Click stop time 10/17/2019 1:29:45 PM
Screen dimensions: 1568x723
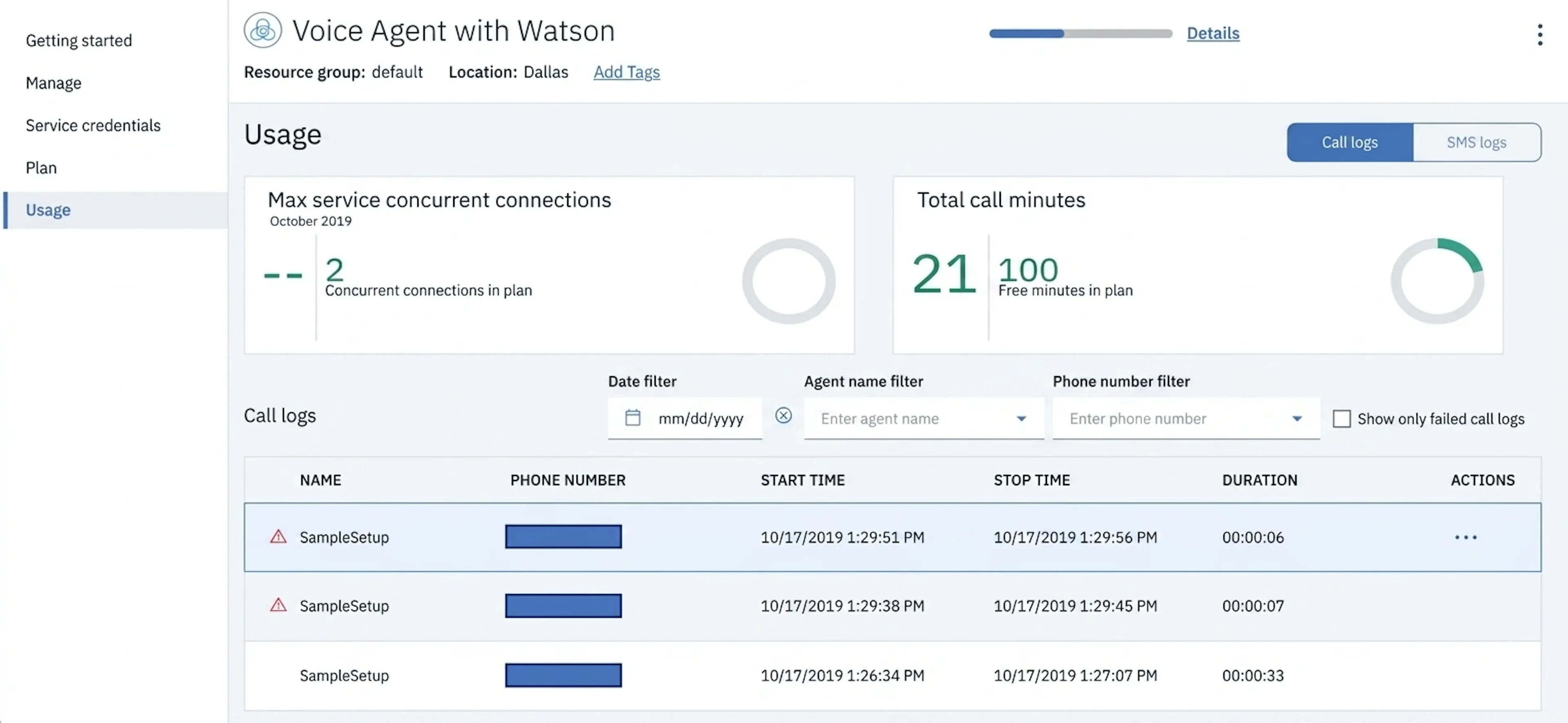pos(1075,606)
